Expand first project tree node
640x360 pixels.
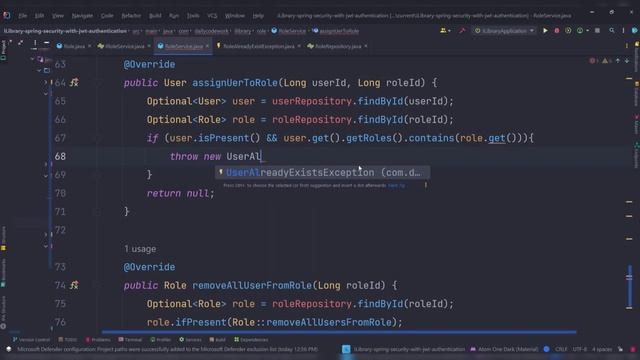click(32, 60)
